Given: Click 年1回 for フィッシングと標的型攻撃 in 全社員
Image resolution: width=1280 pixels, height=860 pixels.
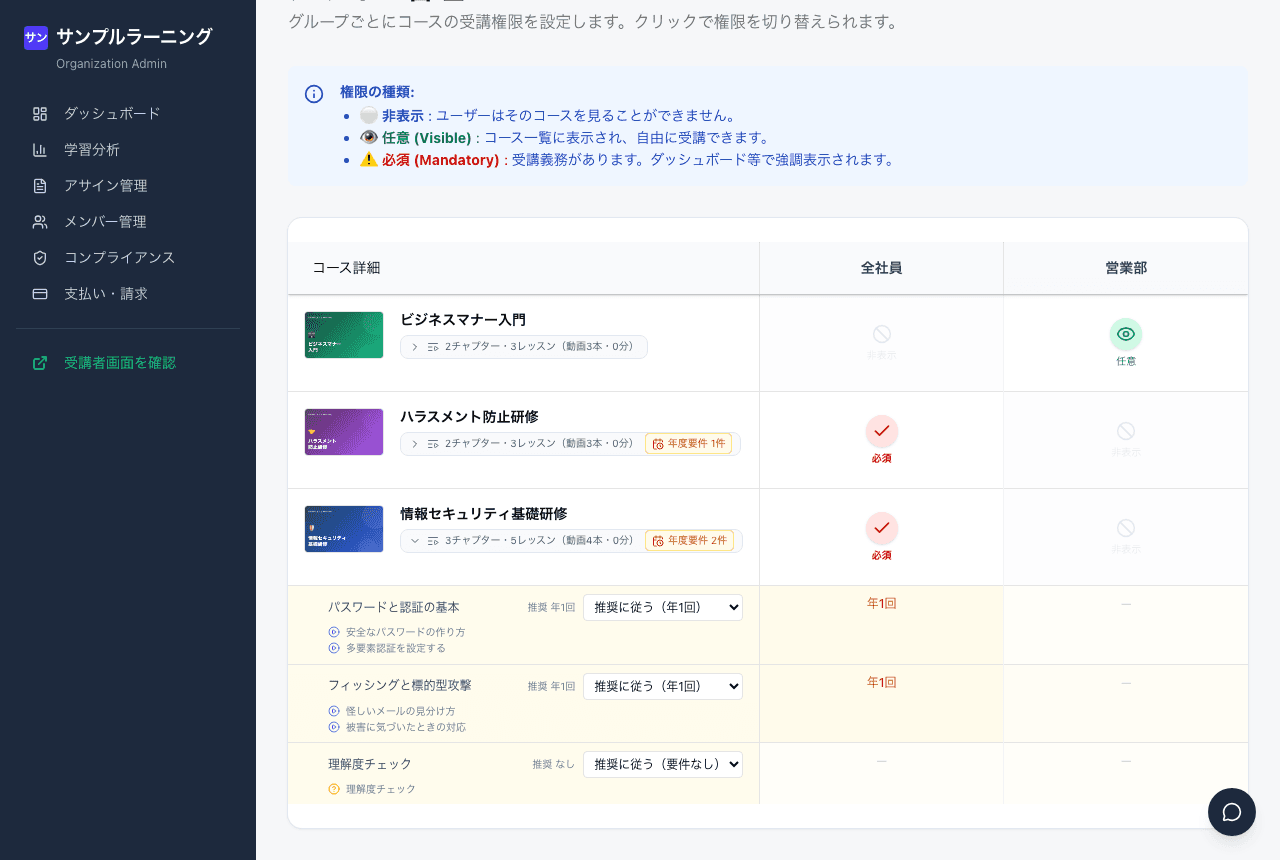Looking at the screenshot, I should pyautogui.click(x=882, y=683).
